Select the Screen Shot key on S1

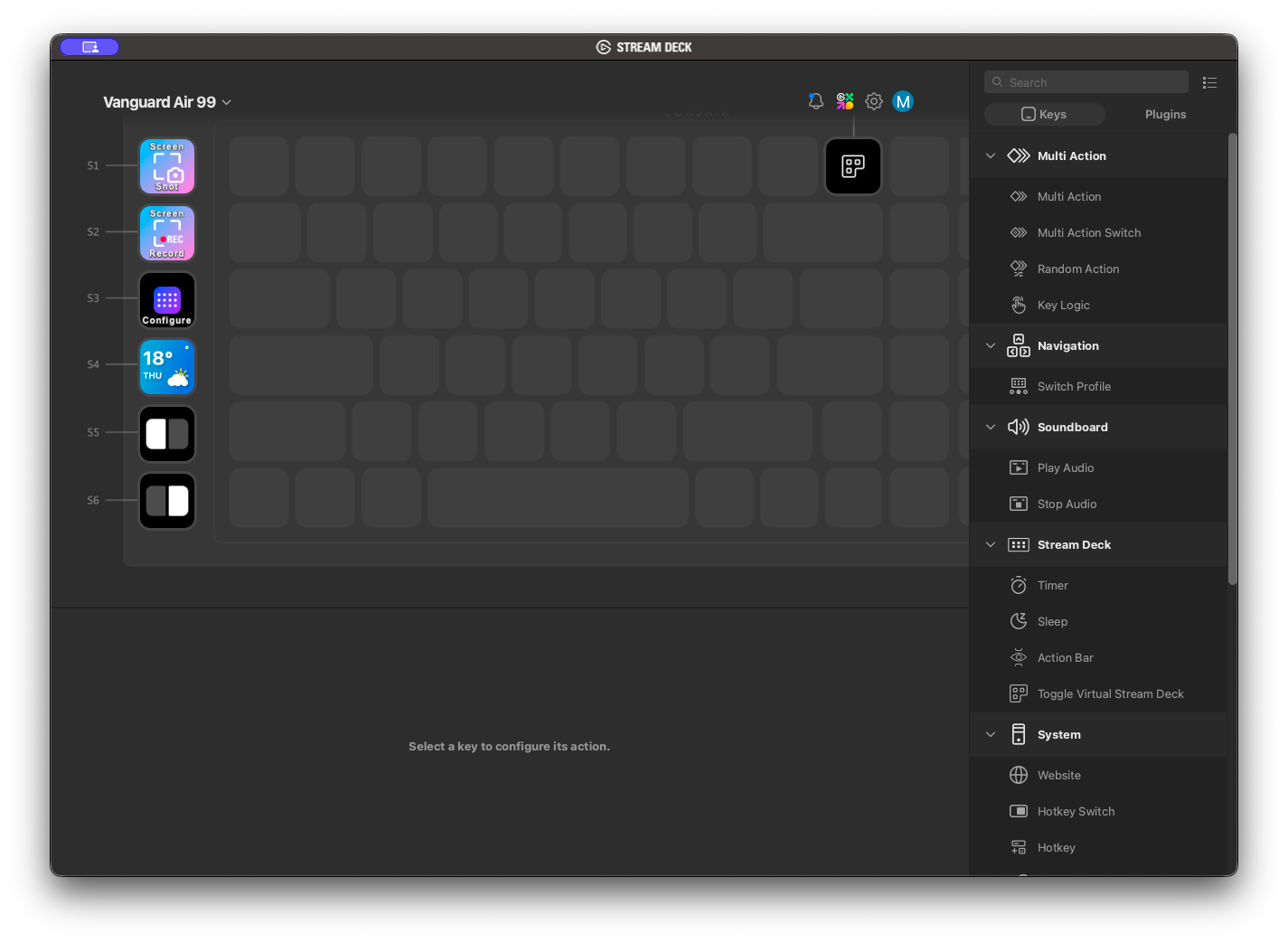(x=167, y=166)
